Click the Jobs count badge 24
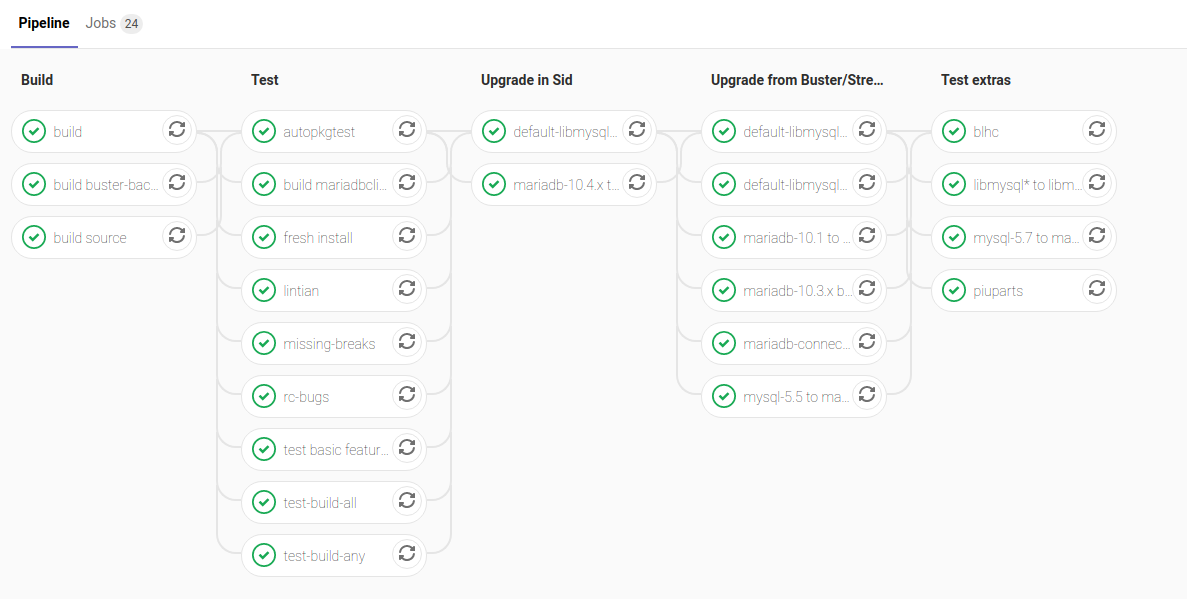This screenshot has height=599, width=1187. click(x=131, y=24)
